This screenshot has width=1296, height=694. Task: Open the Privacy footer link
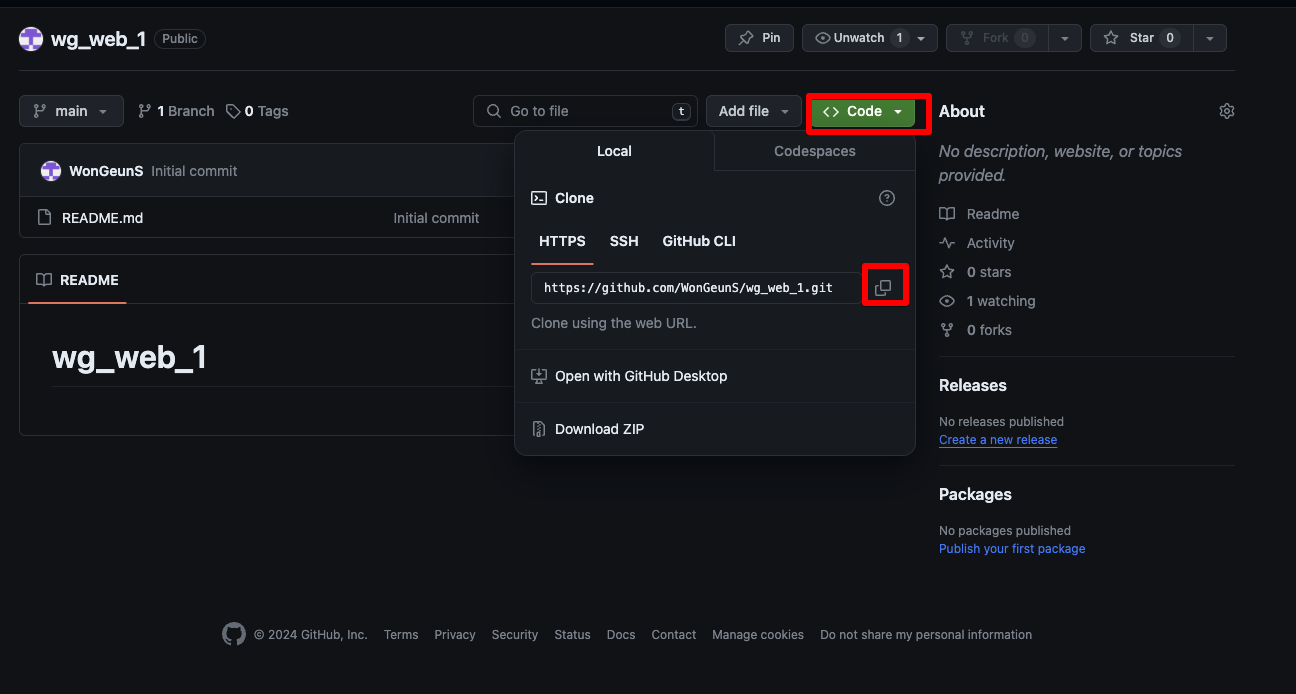click(x=455, y=635)
